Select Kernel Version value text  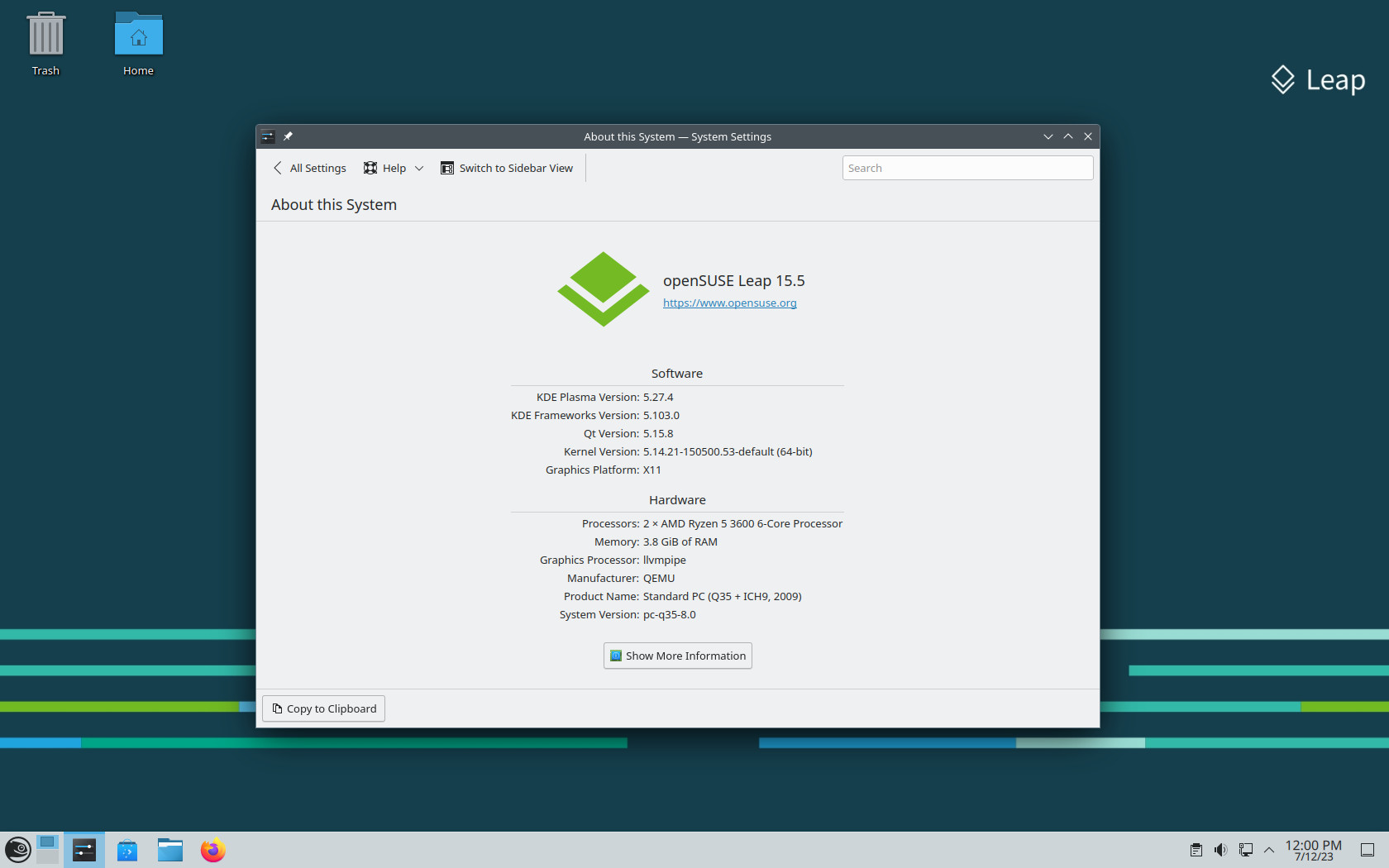point(728,452)
